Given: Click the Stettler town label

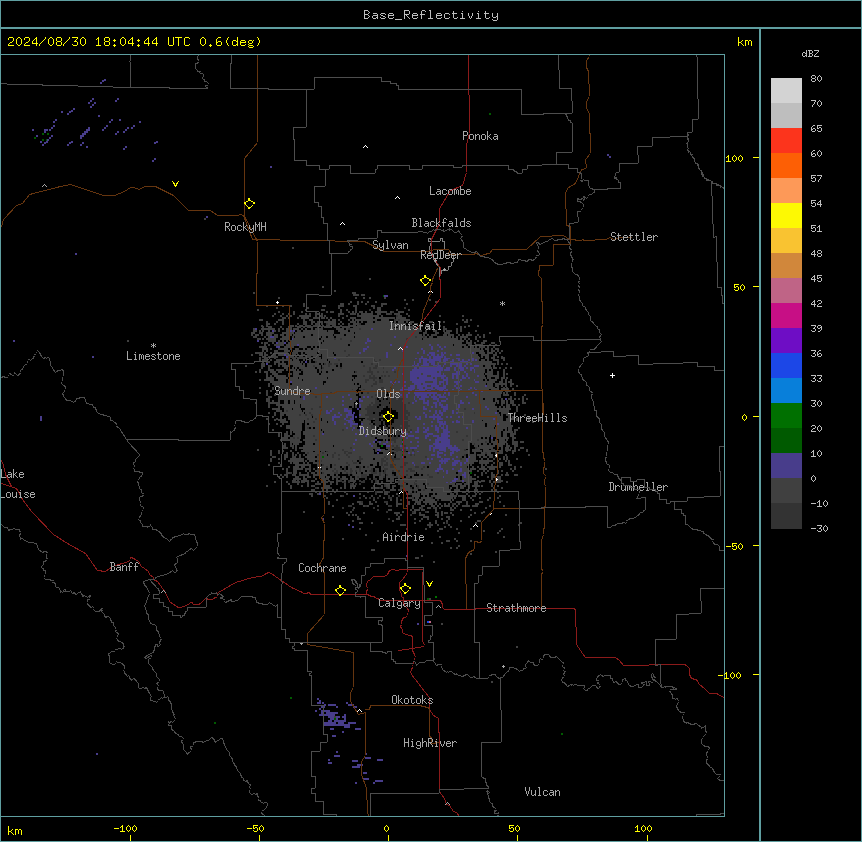Looking at the screenshot, I should [x=634, y=237].
